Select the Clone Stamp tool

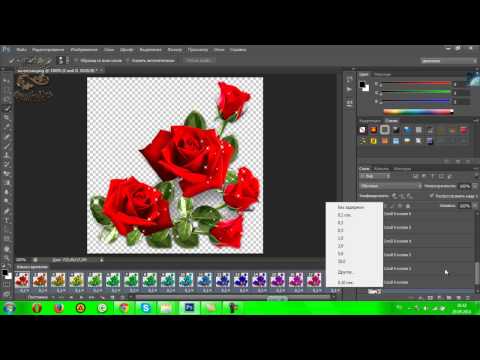pos(7,155)
